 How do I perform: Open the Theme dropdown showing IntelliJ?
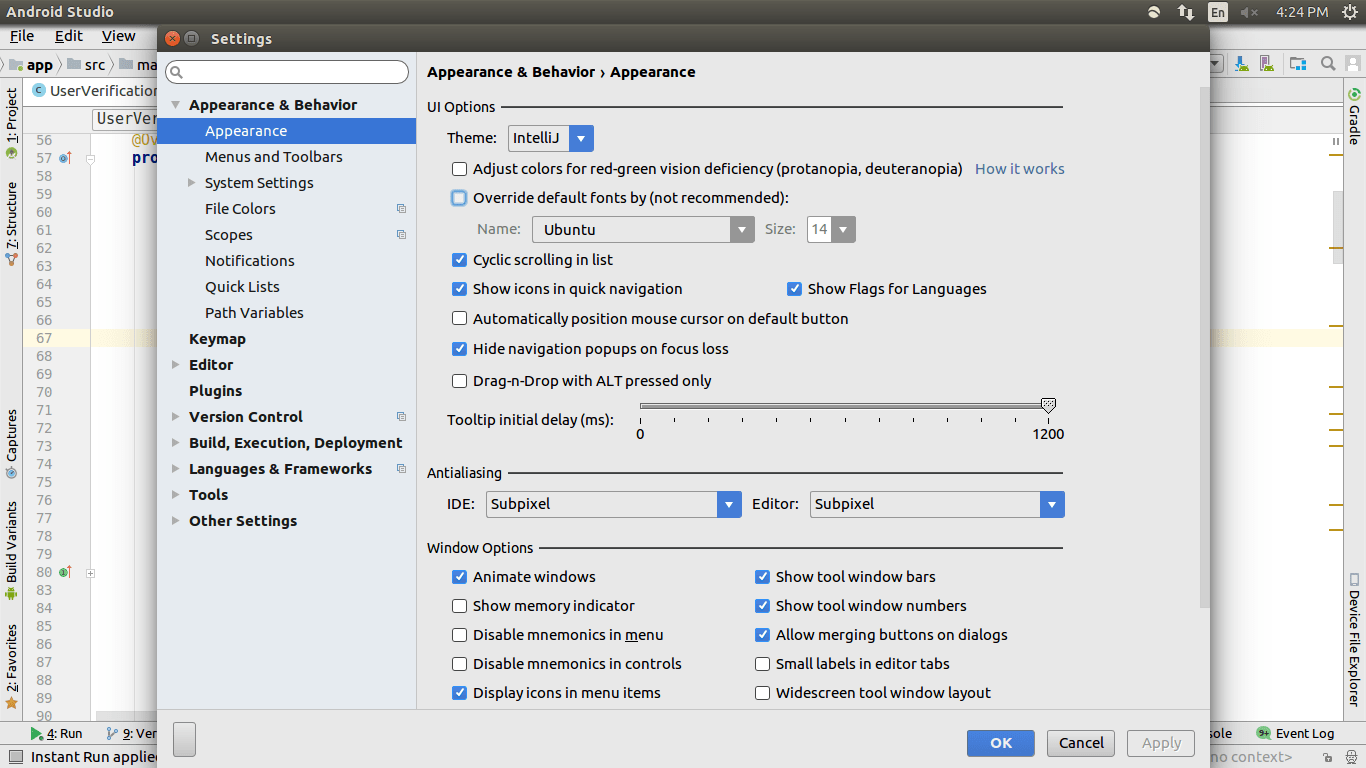[551, 138]
